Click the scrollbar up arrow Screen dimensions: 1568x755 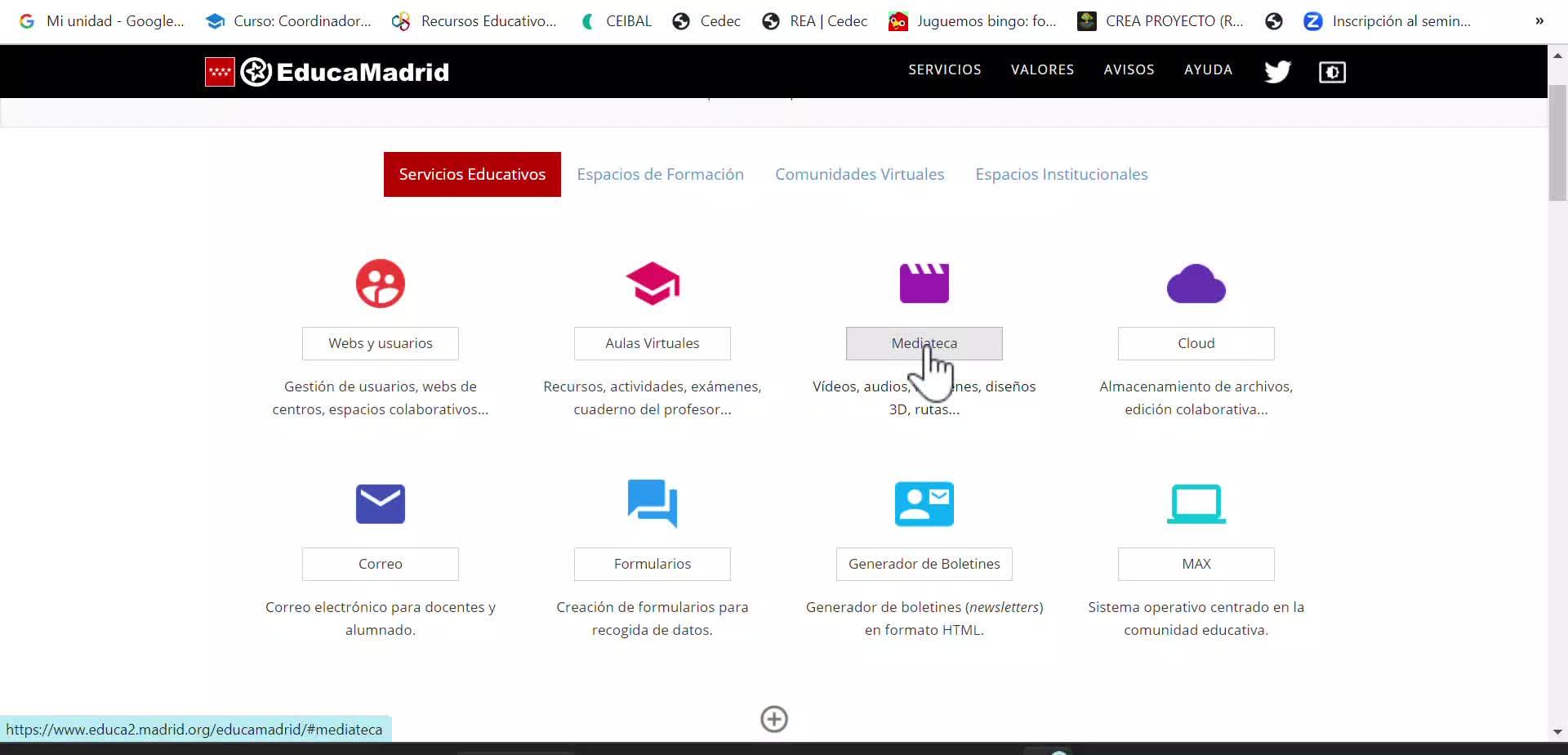pos(1557,56)
